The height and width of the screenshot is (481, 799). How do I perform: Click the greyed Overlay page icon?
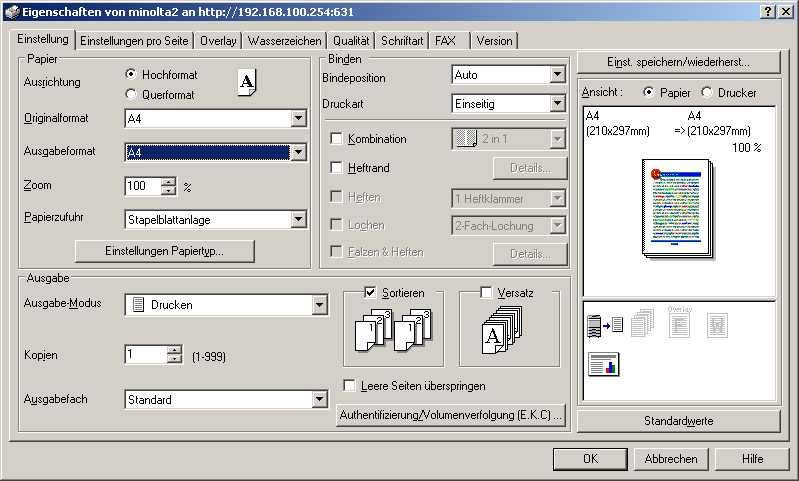679,324
